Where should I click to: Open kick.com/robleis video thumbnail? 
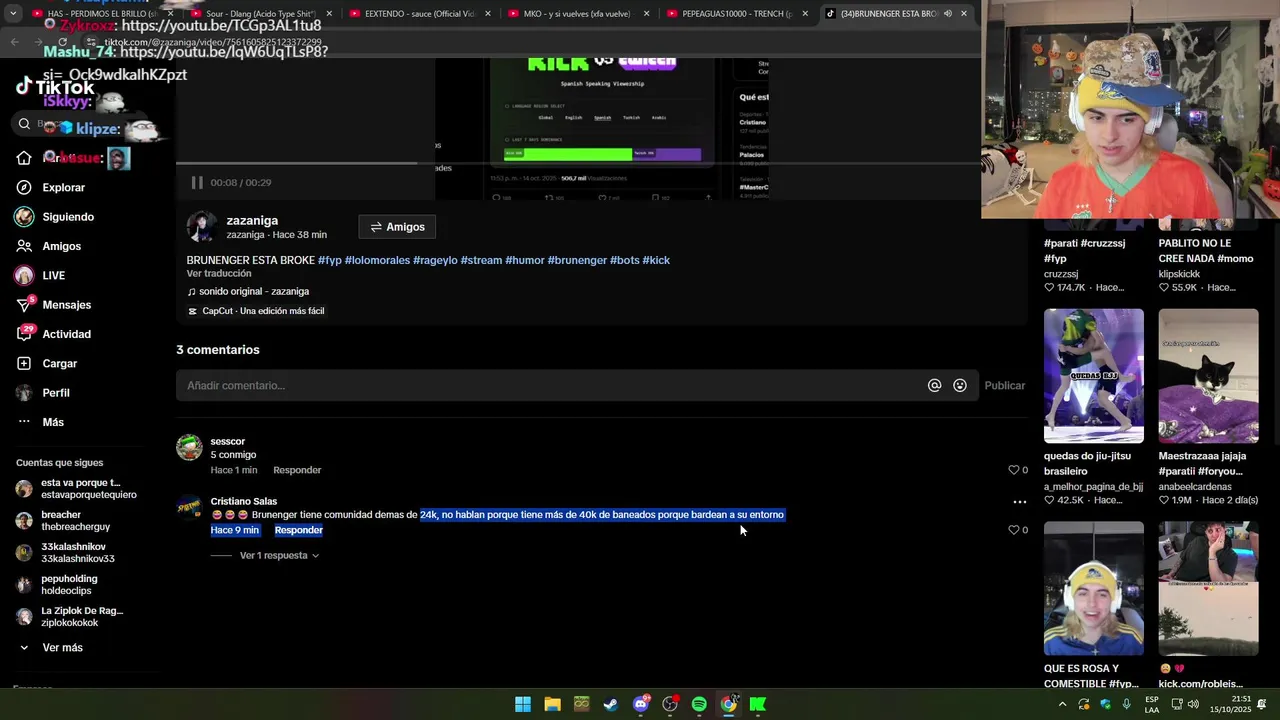[1208, 588]
